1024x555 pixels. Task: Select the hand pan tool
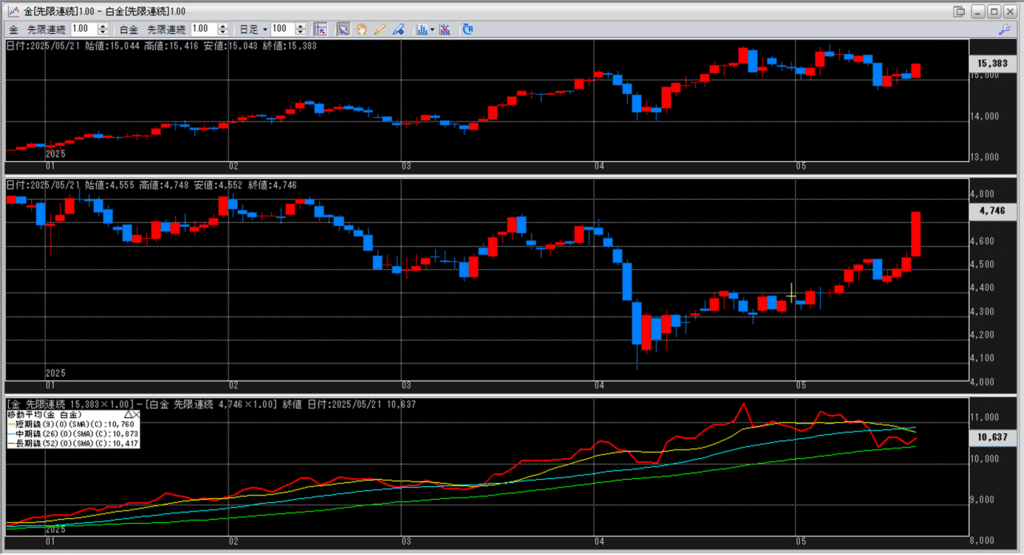[361, 29]
